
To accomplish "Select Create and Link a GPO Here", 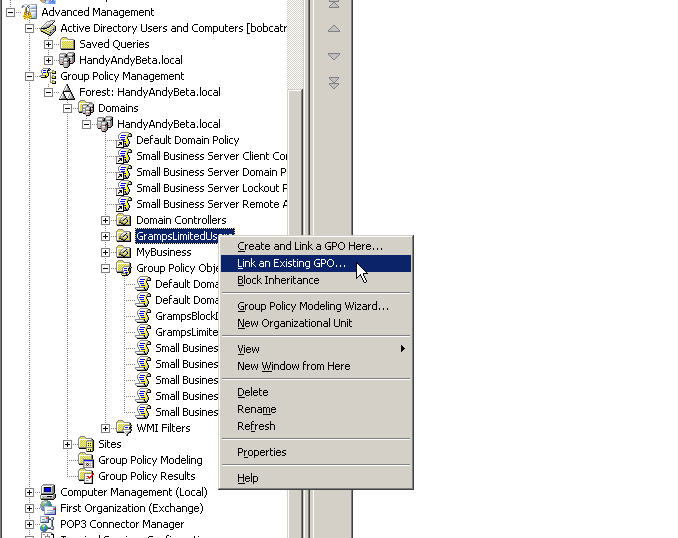I will pyautogui.click(x=309, y=246).
